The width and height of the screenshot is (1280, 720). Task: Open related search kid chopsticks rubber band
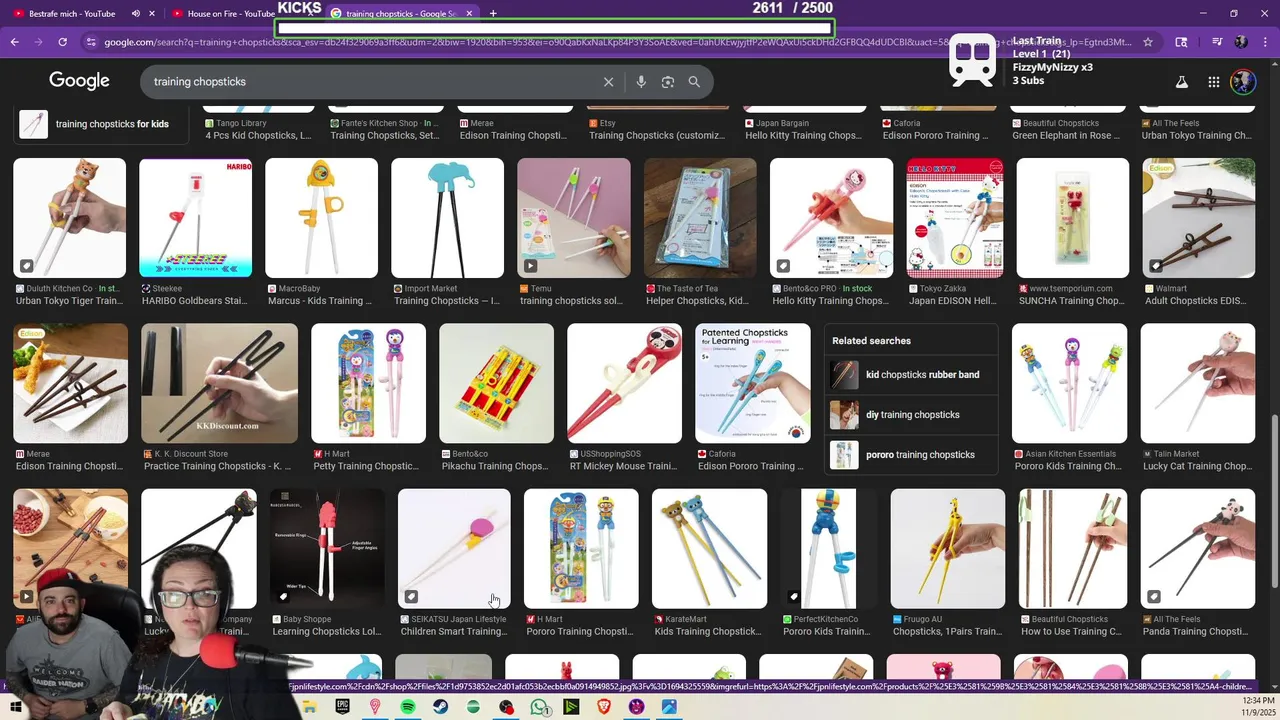911,375
